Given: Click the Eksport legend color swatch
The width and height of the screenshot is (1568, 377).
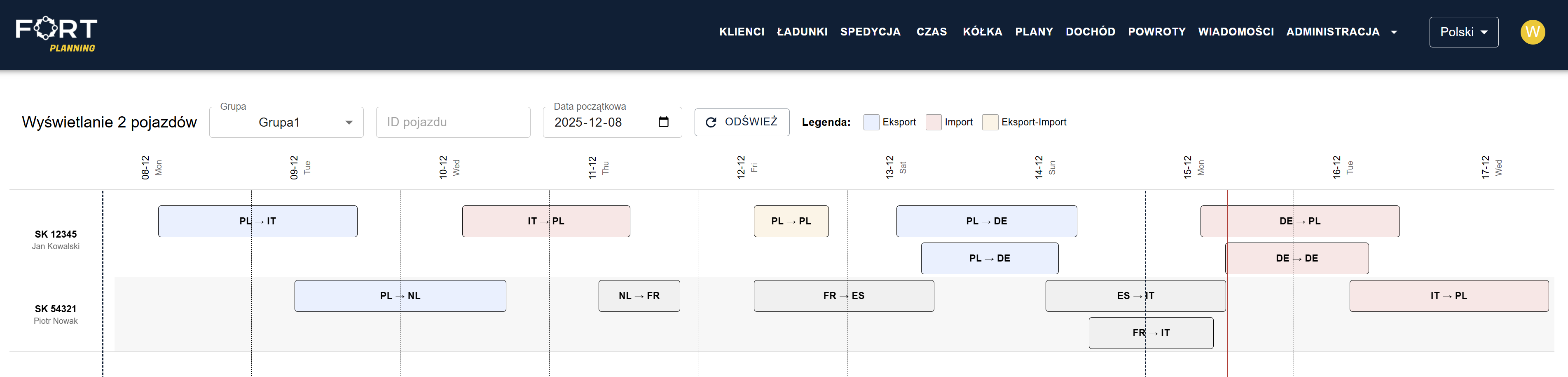Looking at the screenshot, I should click(x=871, y=123).
